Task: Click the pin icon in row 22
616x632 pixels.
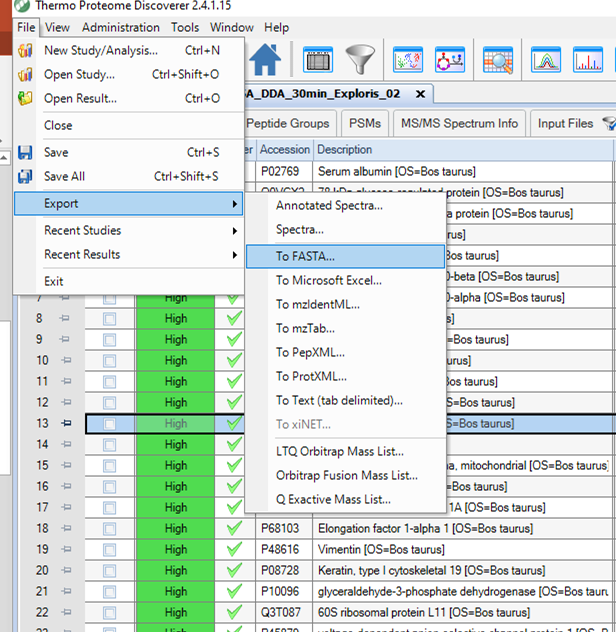Action: (66, 612)
